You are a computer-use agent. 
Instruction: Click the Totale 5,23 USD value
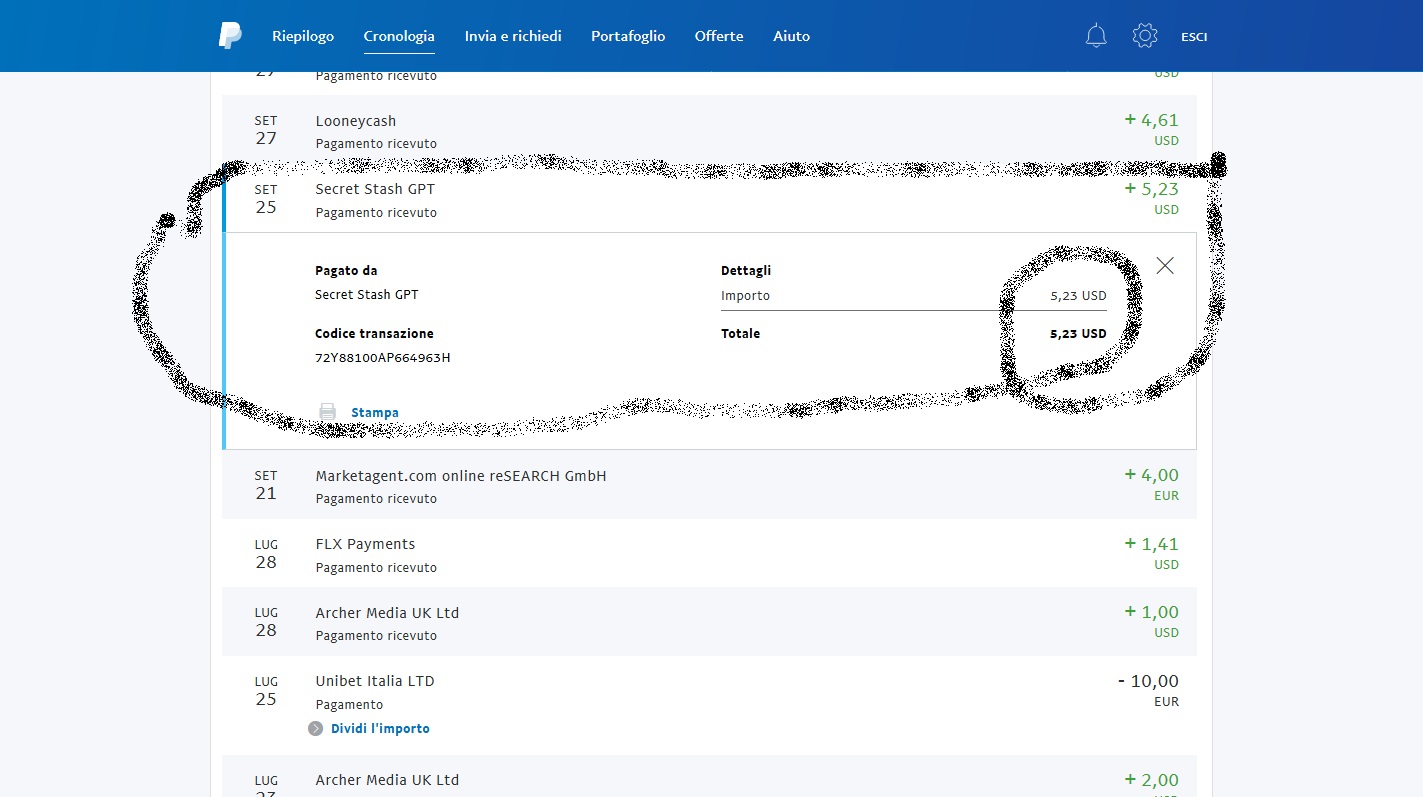tap(1078, 333)
